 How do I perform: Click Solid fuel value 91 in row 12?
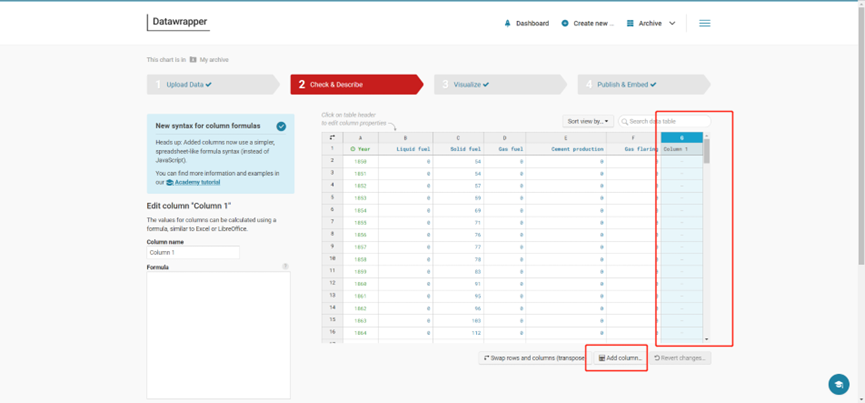[x=458, y=284]
